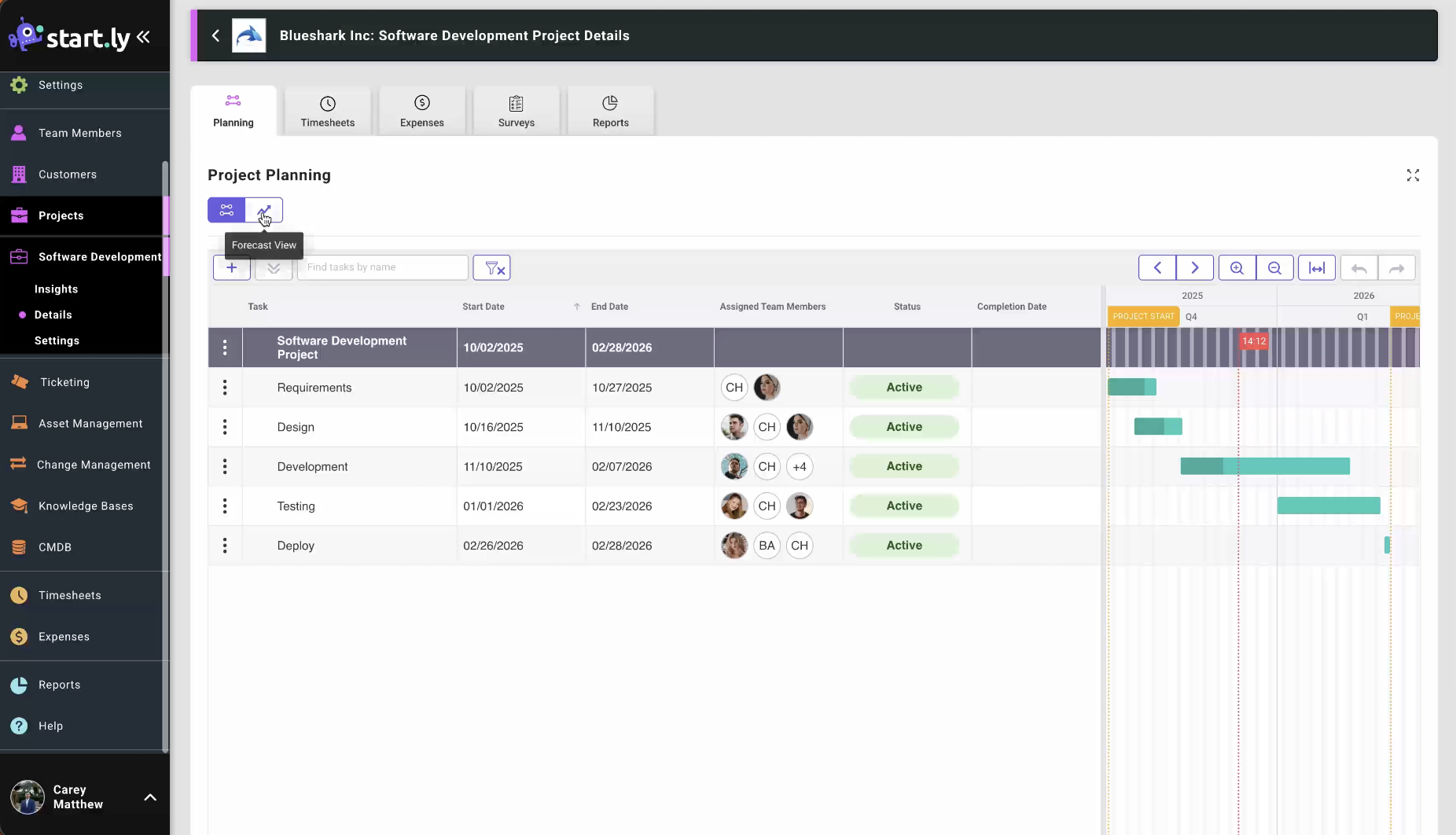The image size is (1456, 835).
Task: Click the add task plus button
Action: coord(231,267)
